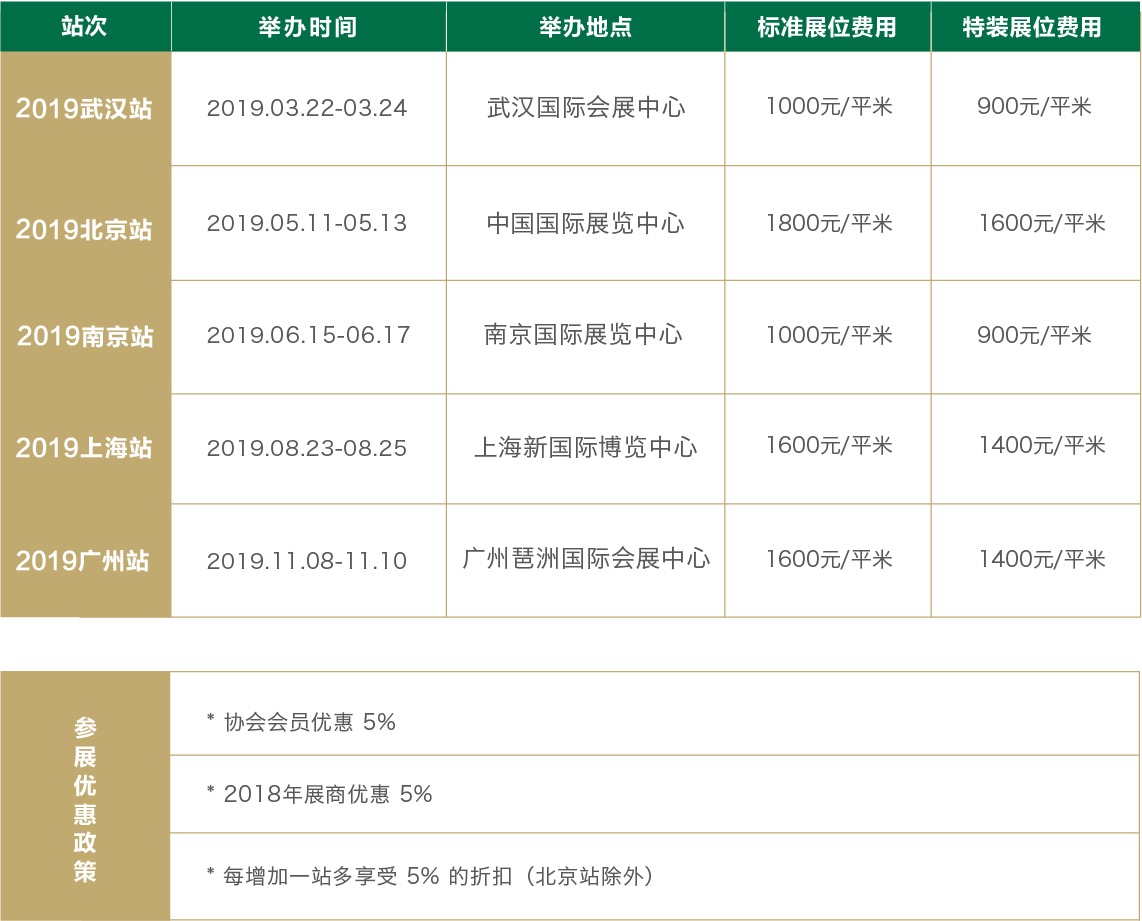The image size is (1142, 921).
Task: Select the 2019广州站 row label
Action: click(85, 561)
